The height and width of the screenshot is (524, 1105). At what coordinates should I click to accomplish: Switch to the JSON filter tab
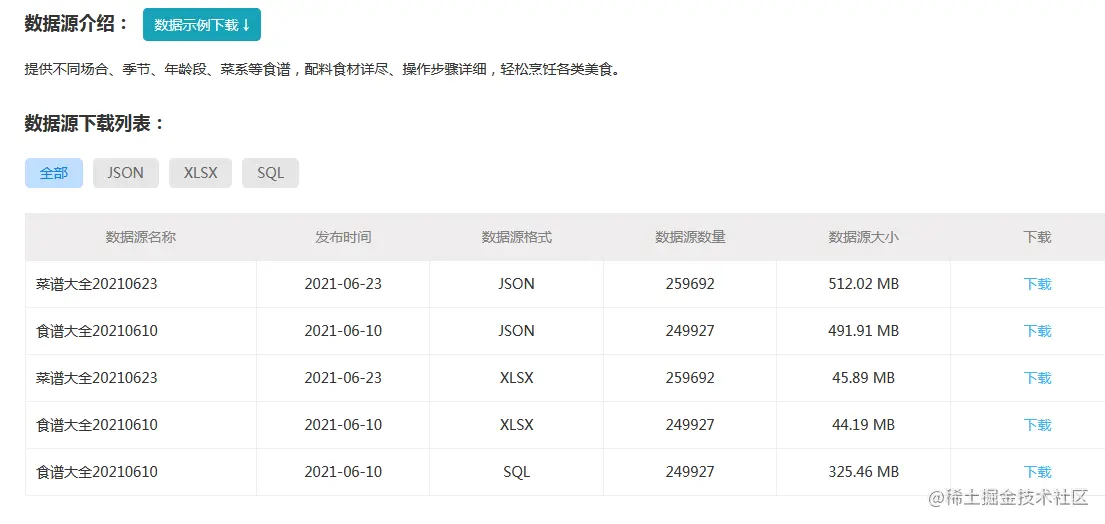coord(125,173)
